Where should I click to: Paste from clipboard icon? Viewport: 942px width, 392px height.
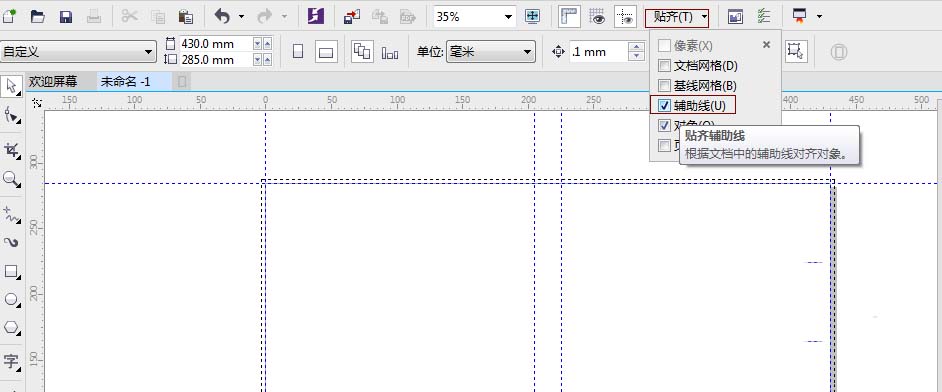186,17
